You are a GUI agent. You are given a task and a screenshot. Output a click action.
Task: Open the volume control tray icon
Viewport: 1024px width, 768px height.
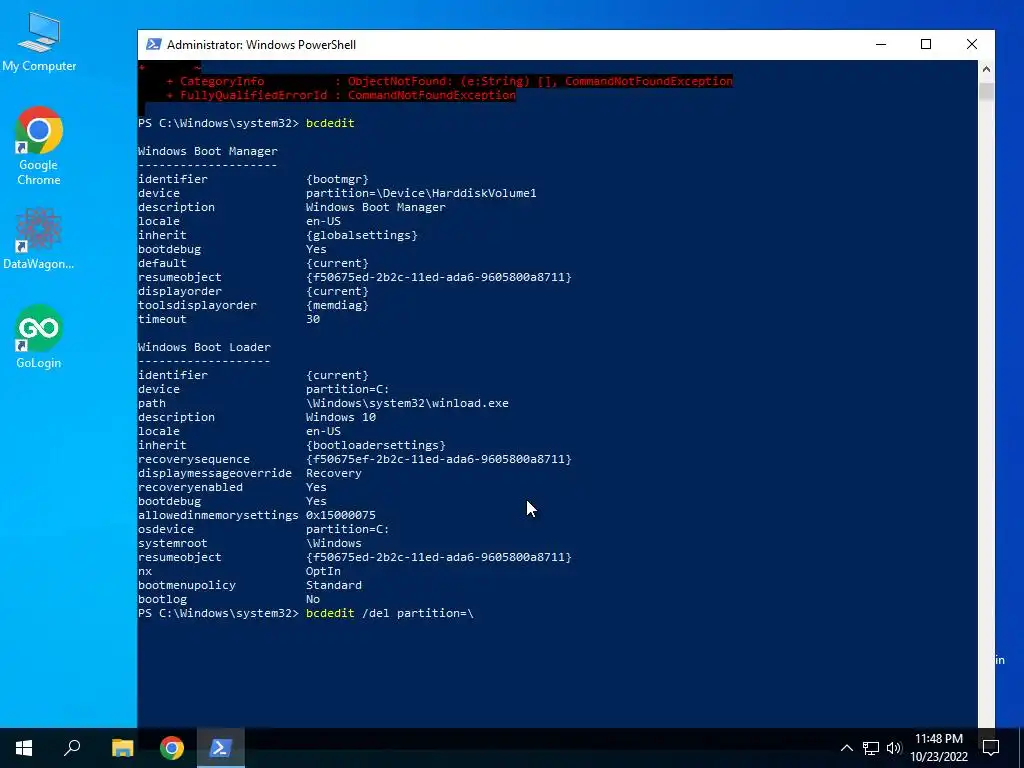pyautogui.click(x=894, y=748)
